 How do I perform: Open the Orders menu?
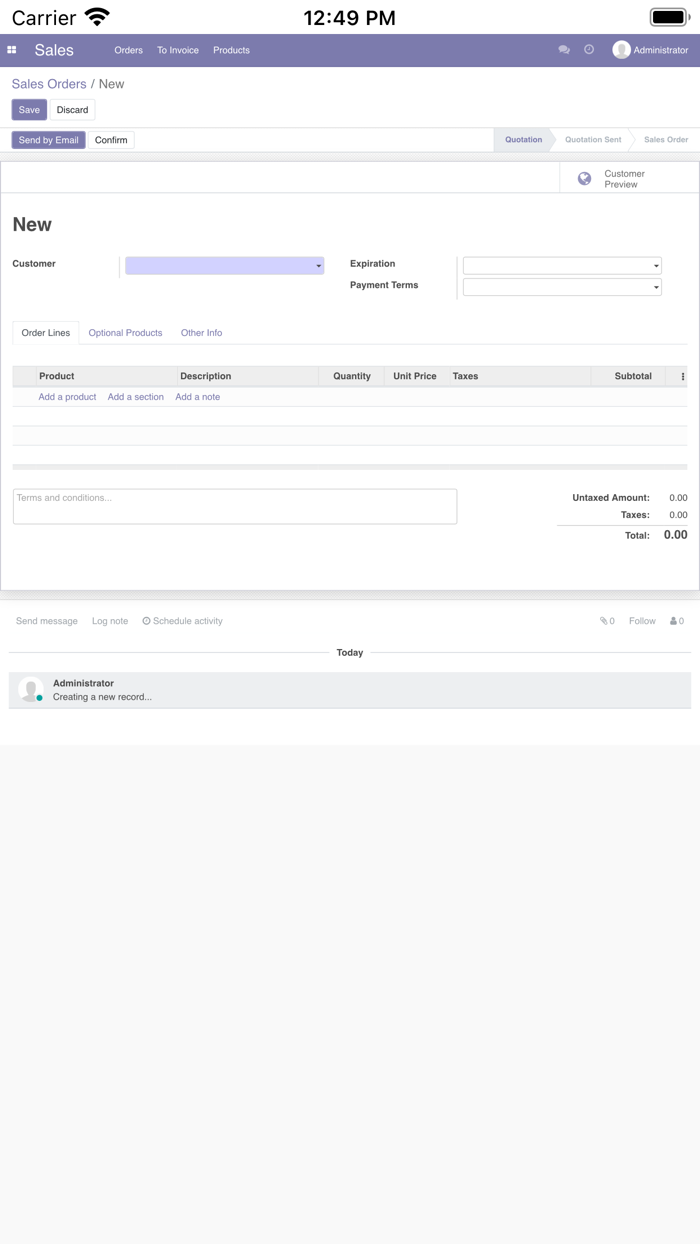(128, 50)
